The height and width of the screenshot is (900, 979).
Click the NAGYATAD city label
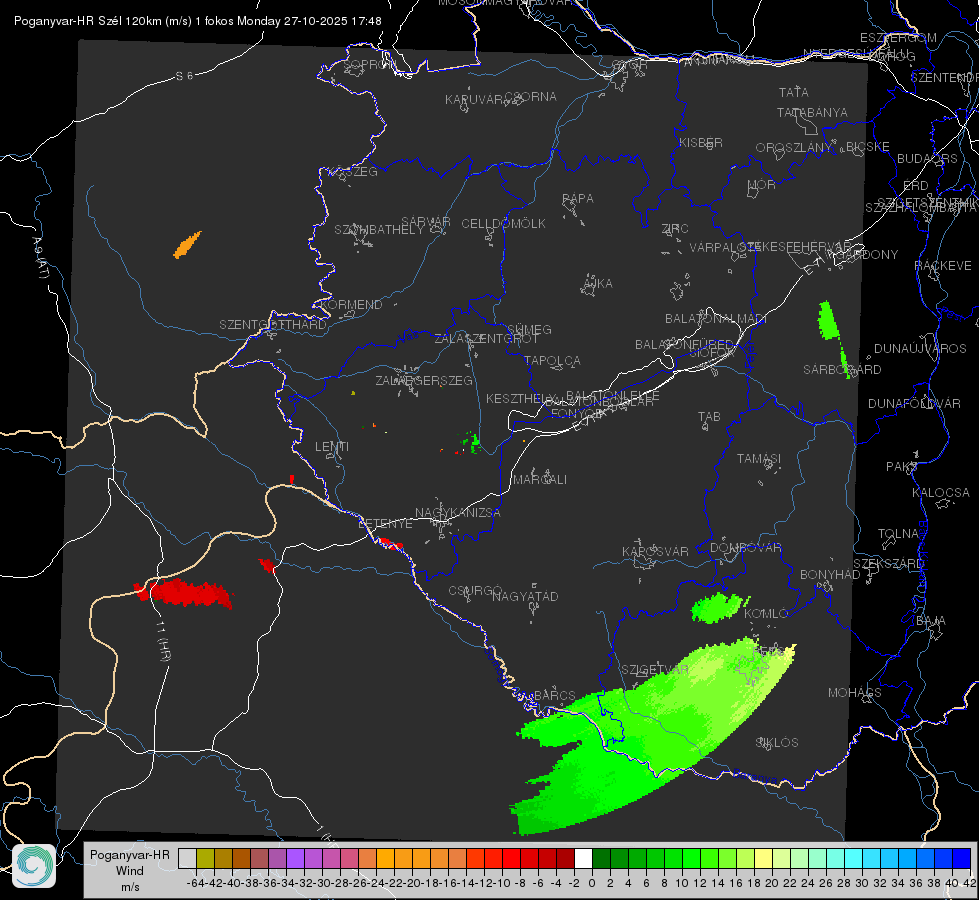pos(525,596)
